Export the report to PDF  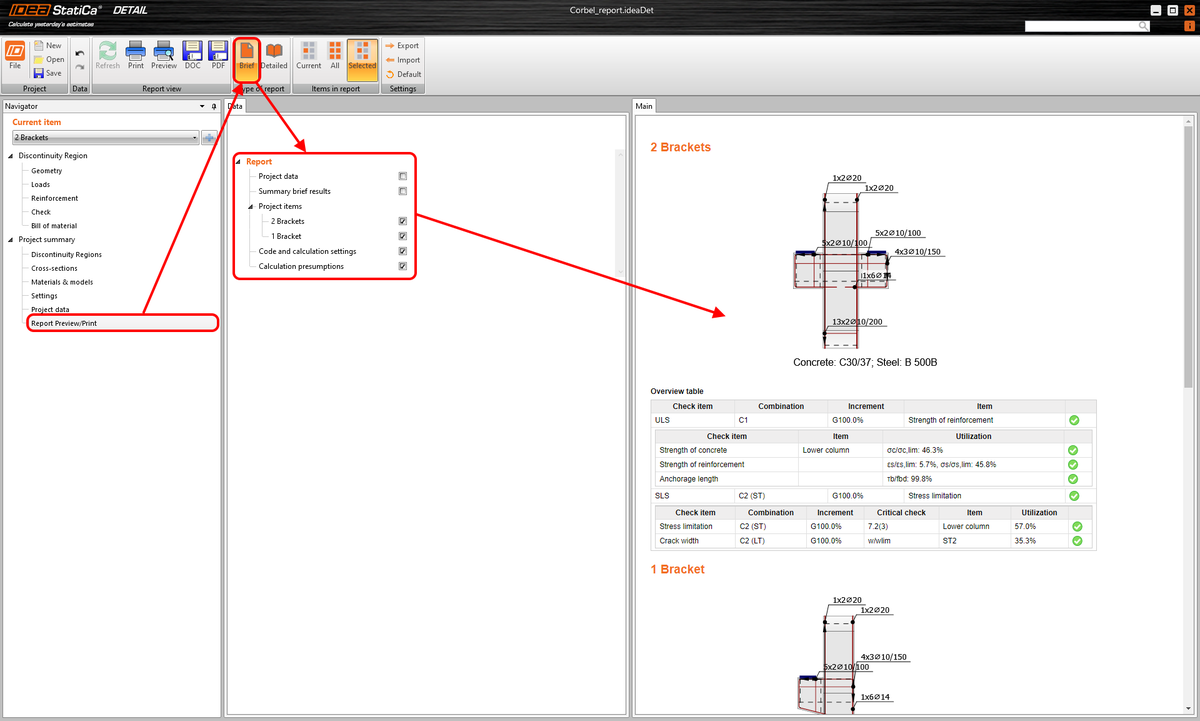[217, 53]
